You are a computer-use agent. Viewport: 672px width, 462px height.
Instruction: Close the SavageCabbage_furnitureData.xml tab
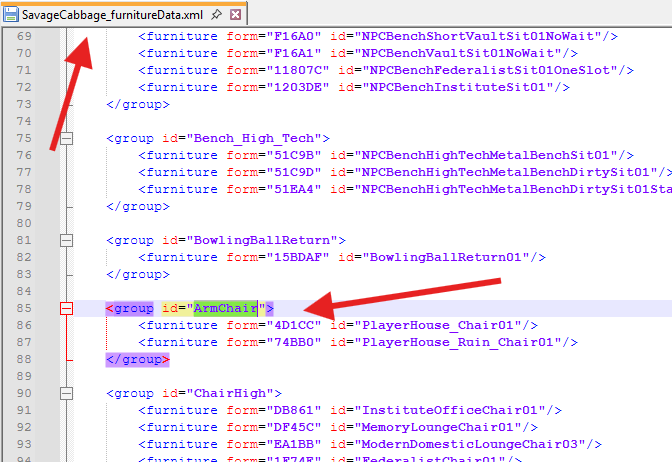point(235,15)
